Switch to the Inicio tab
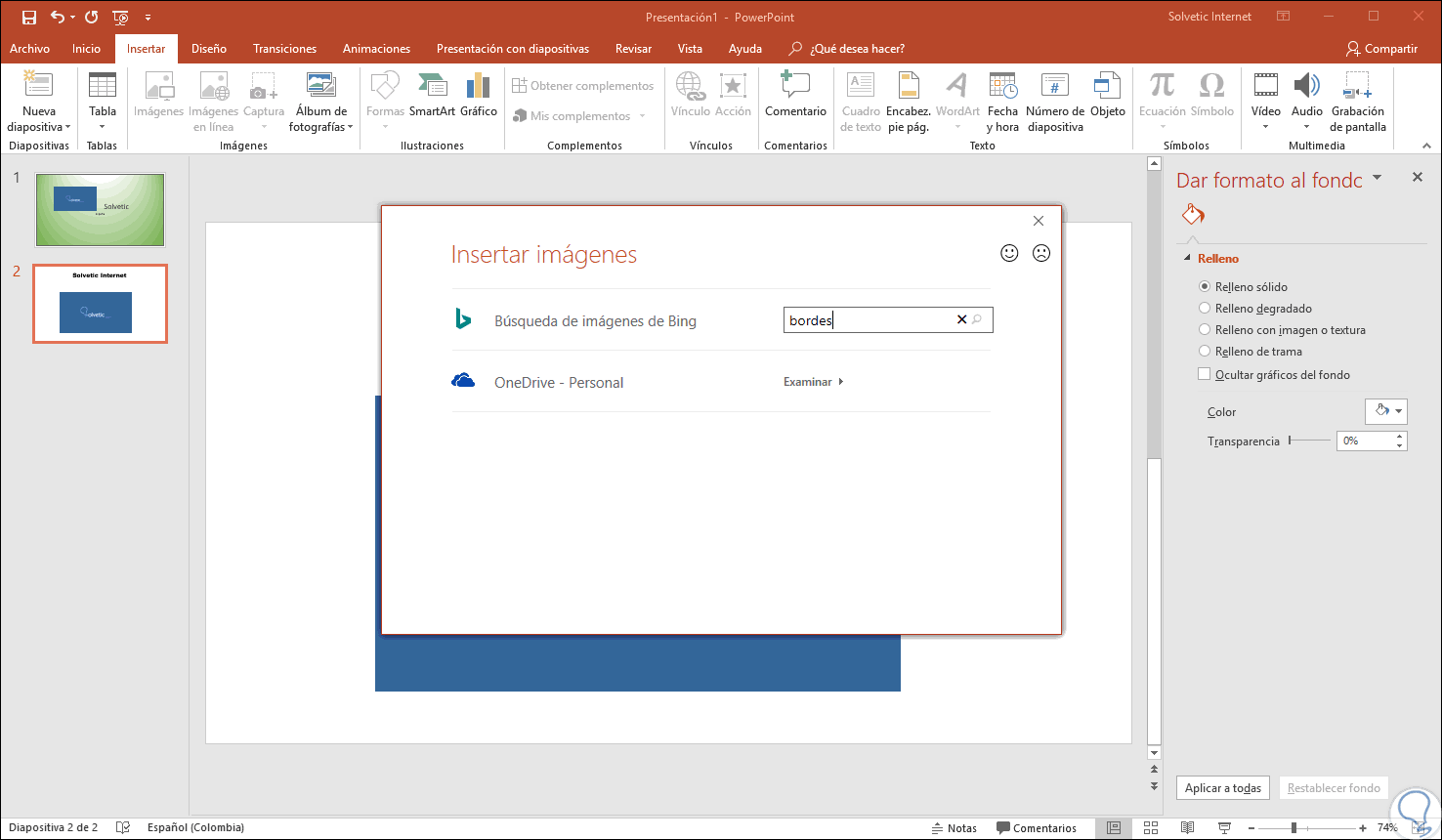This screenshot has height=840, width=1442. 86,49
